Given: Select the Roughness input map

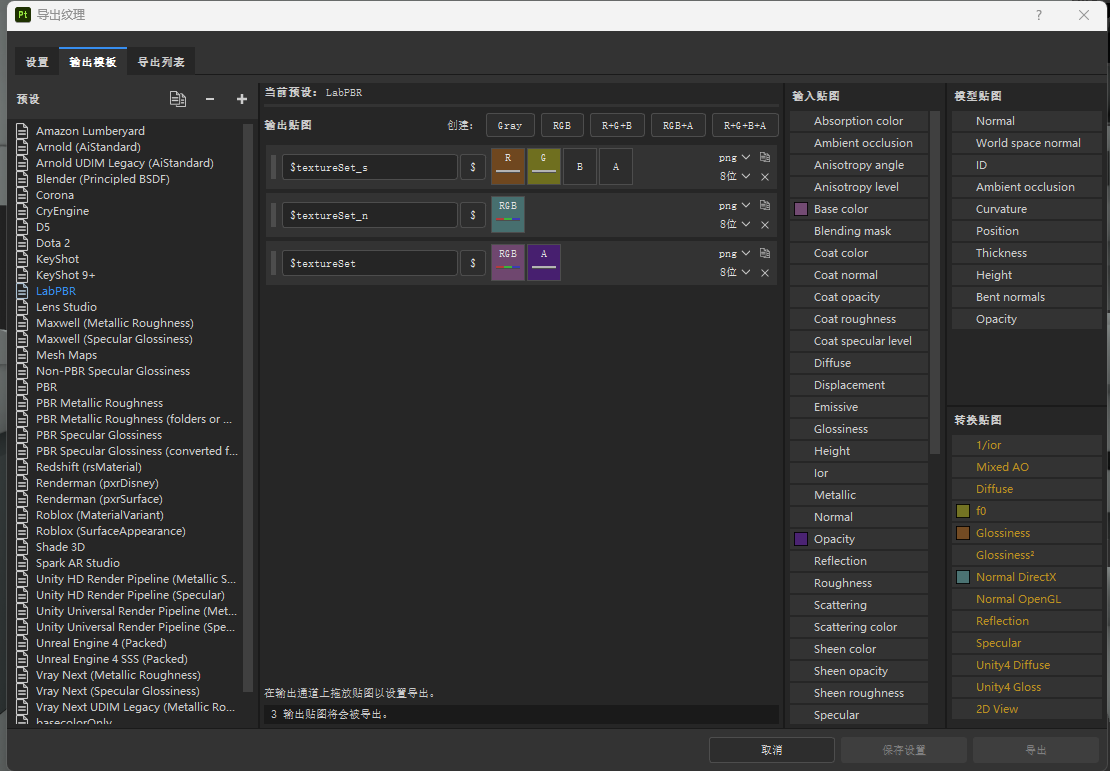Looking at the screenshot, I should click(x=859, y=583).
